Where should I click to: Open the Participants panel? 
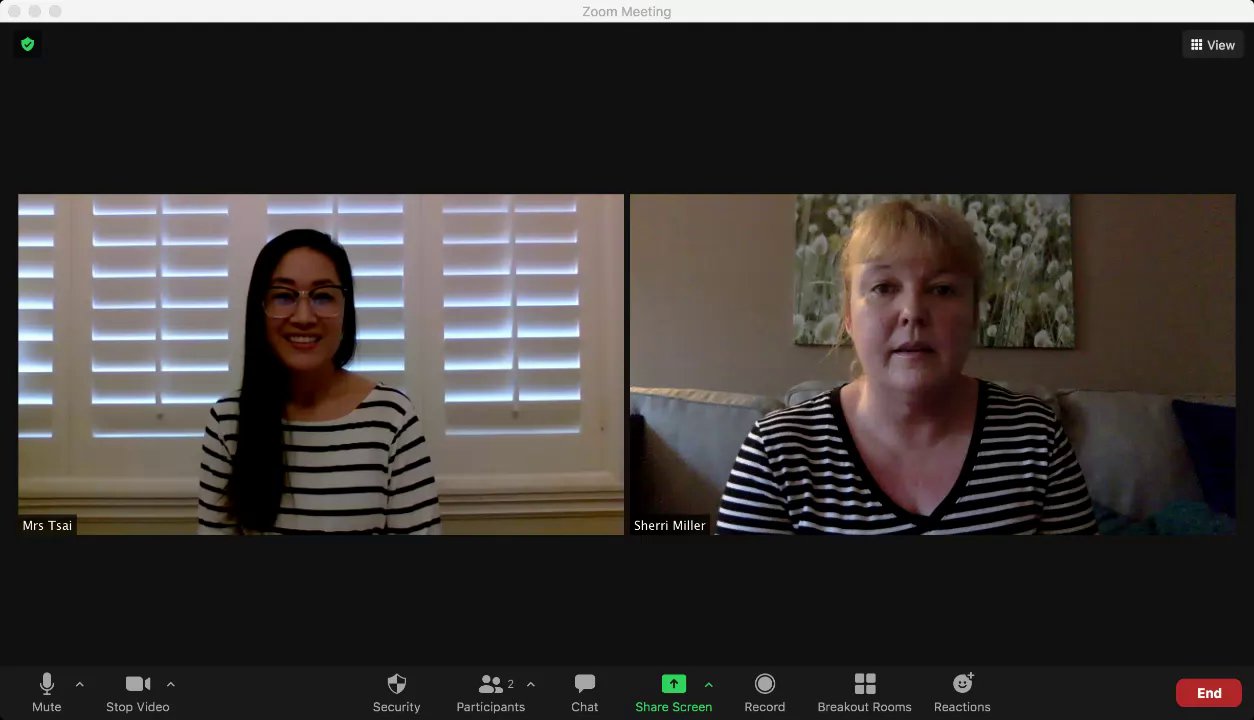pyautogui.click(x=490, y=693)
